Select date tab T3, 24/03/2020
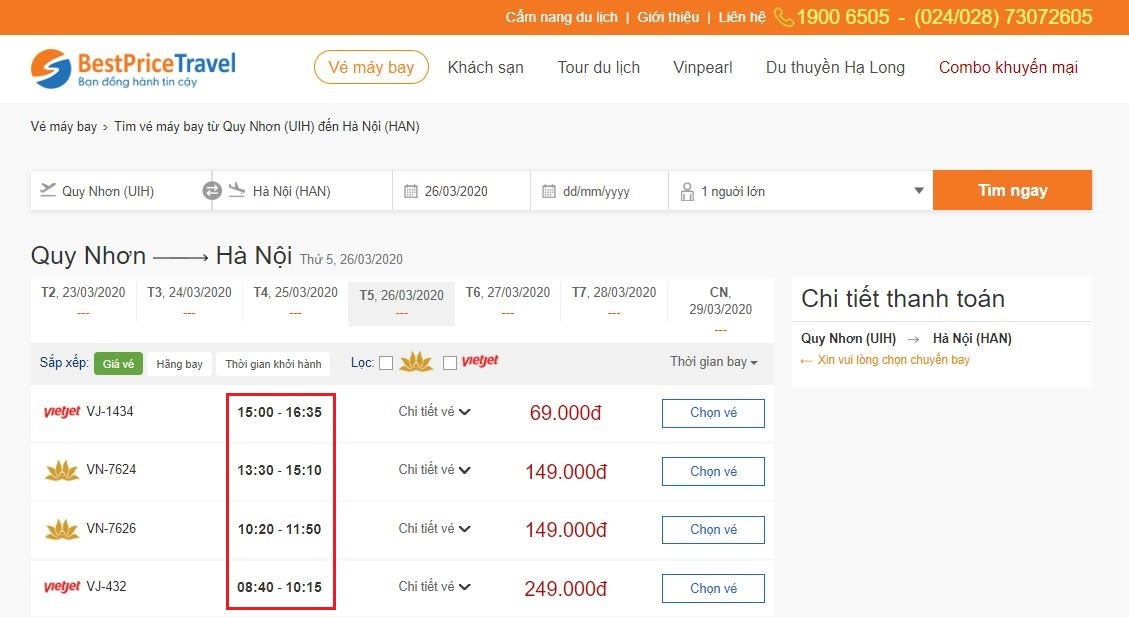The height and width of the screenshot is (617, 1129). (x=189, y=300)
